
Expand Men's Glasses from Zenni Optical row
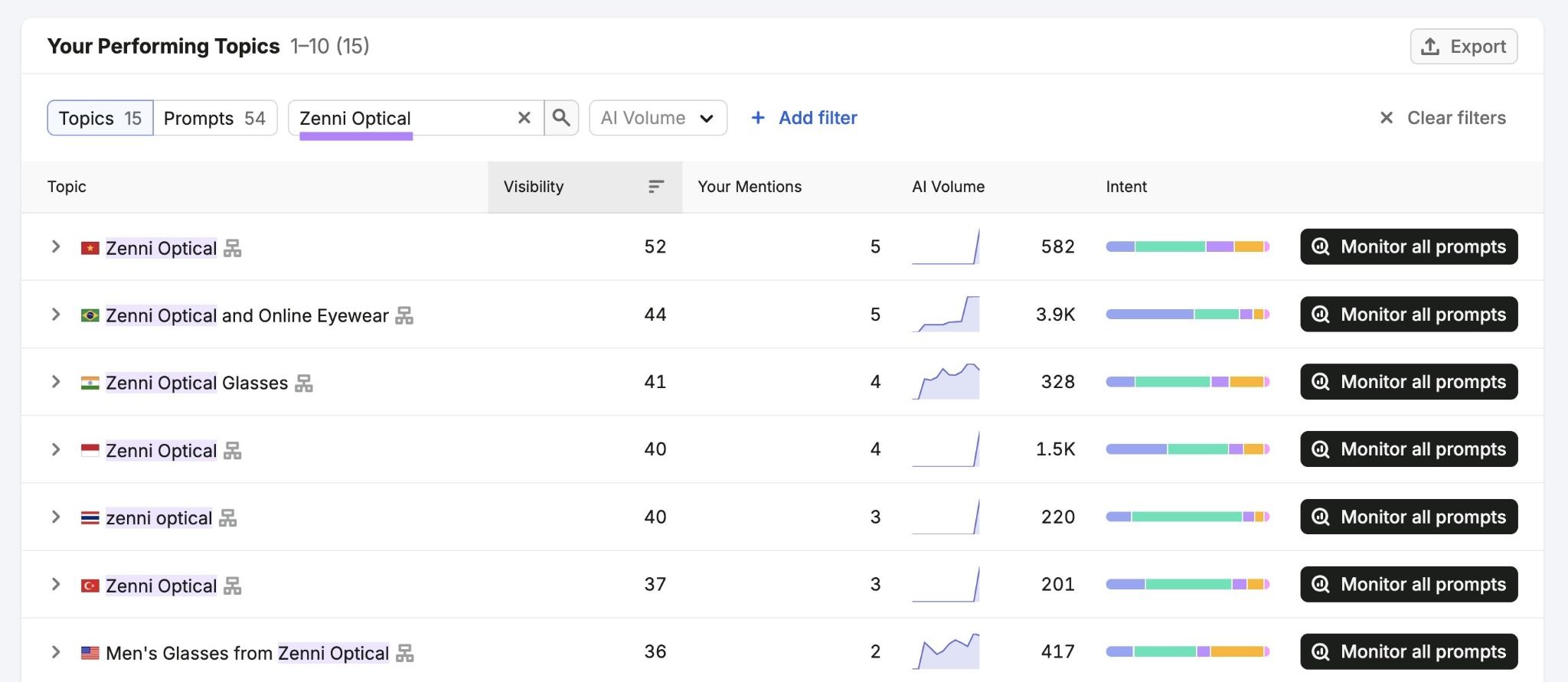click(x=56, y=652)
